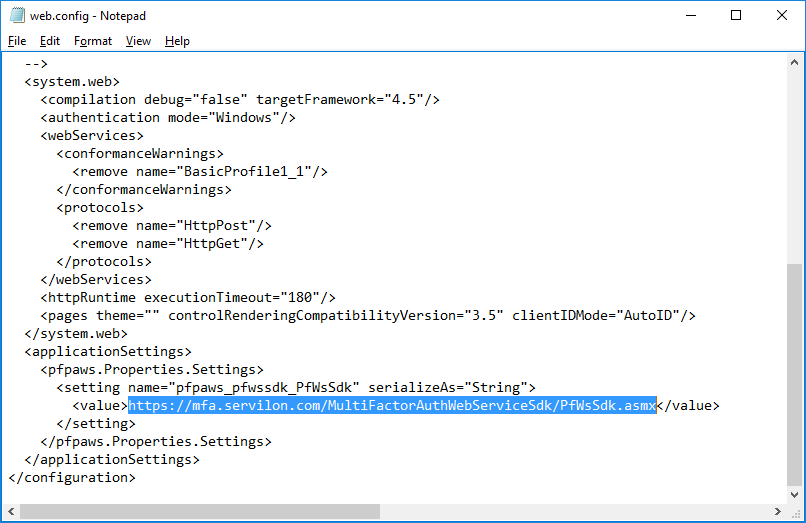Image resolution: width=806 pixels, height=523 pixels.
Task: Click the </value> closing tag
Action: 688,405
